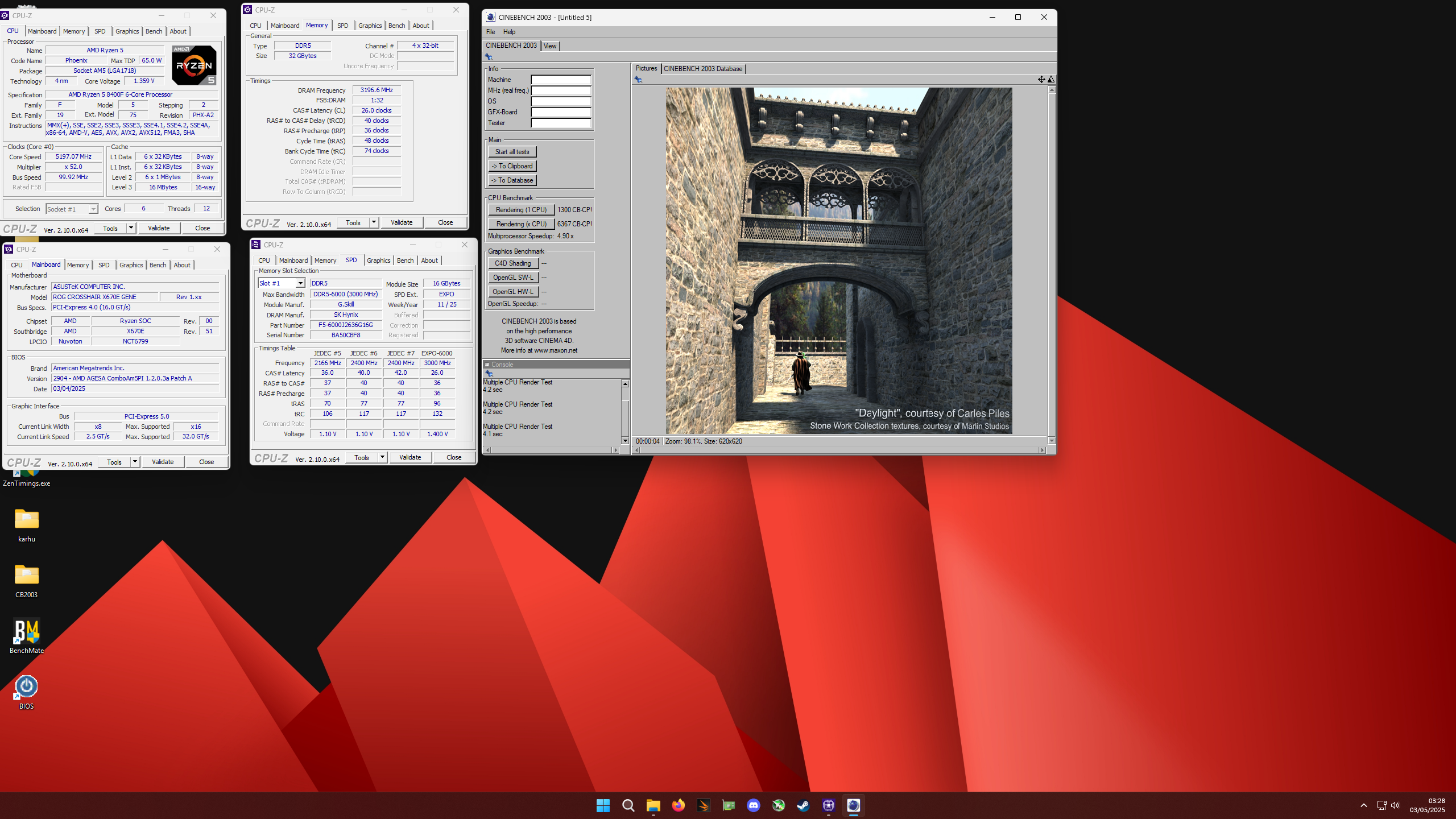Click picture viewer horizontal scrollbar
The image size is (1456, 819).
(x=839, y=450)
